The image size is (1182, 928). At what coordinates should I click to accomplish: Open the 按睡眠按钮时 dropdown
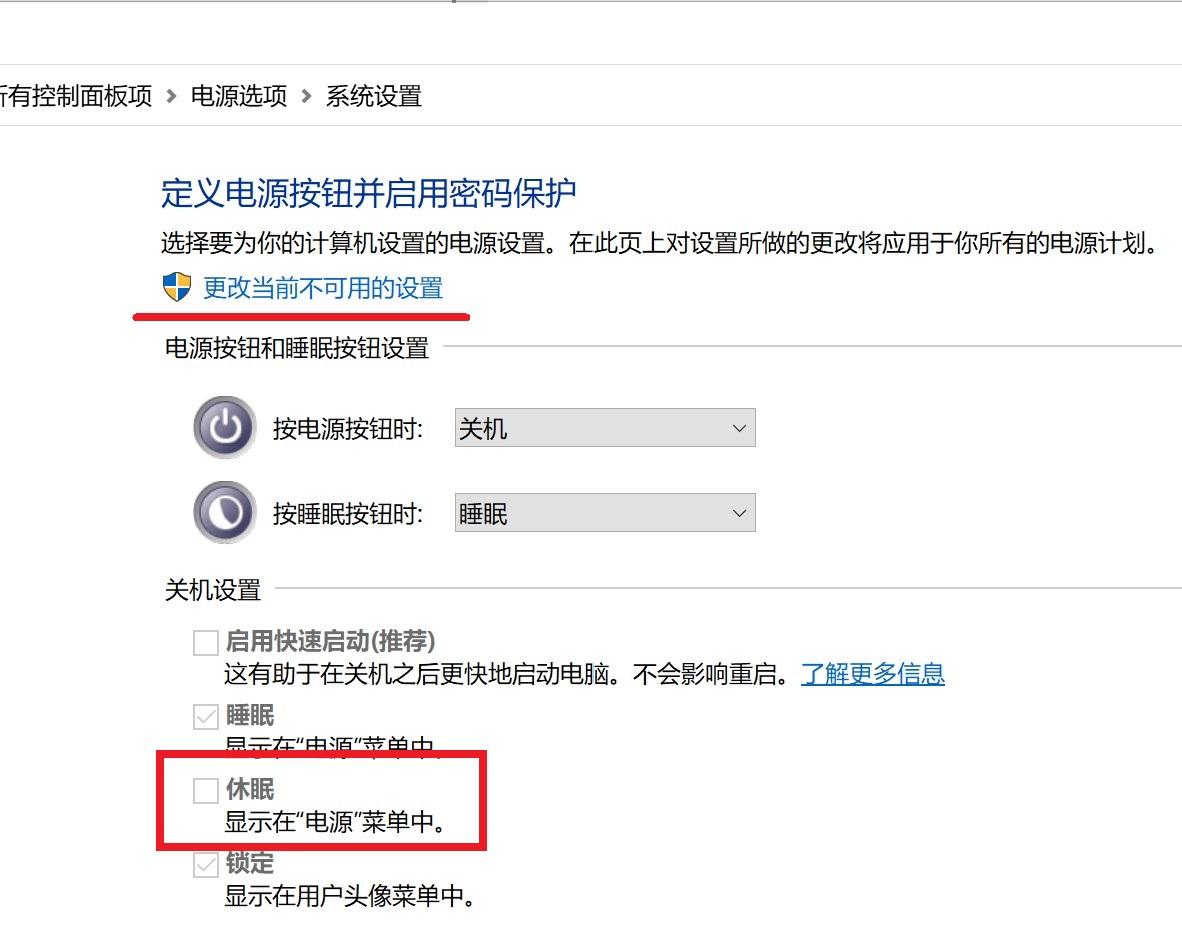coord(605,513)
